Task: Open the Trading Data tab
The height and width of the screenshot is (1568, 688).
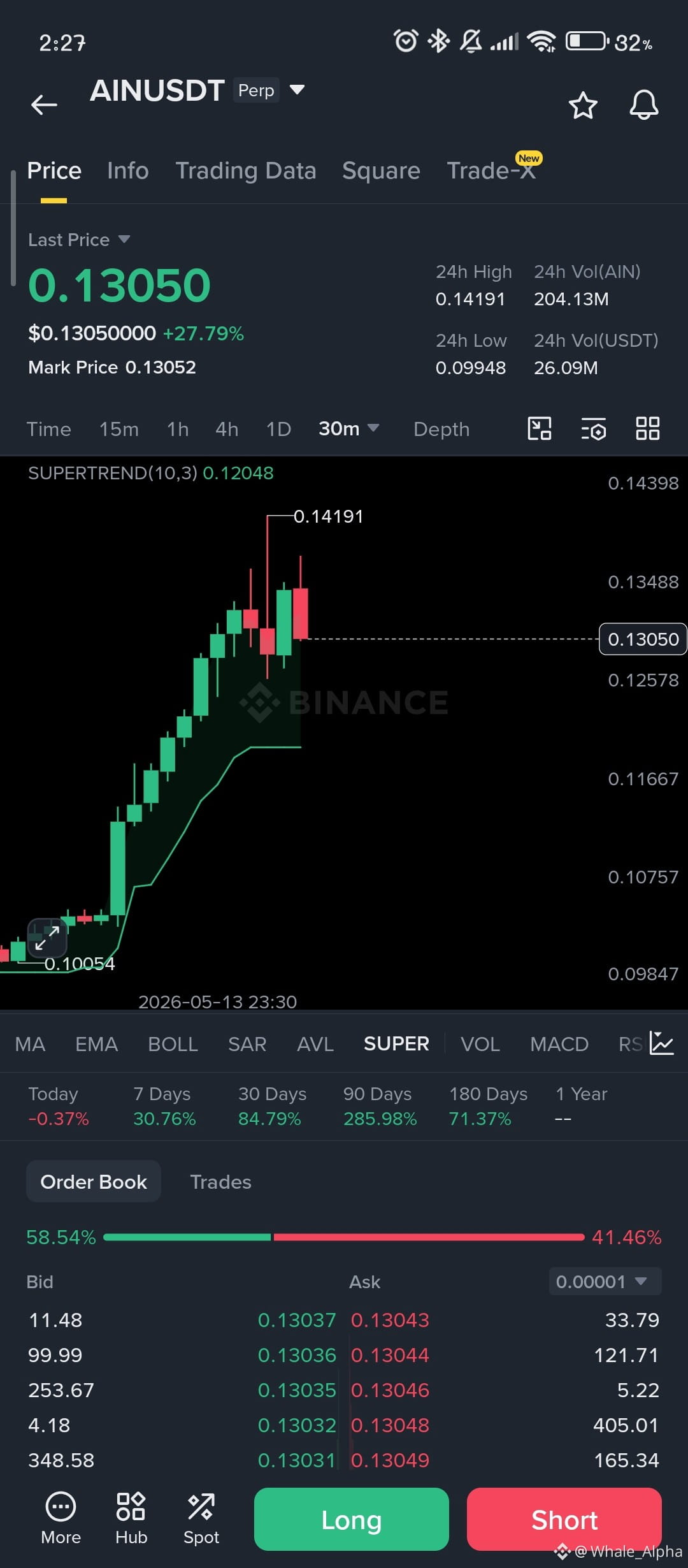Action: point(246,171)
